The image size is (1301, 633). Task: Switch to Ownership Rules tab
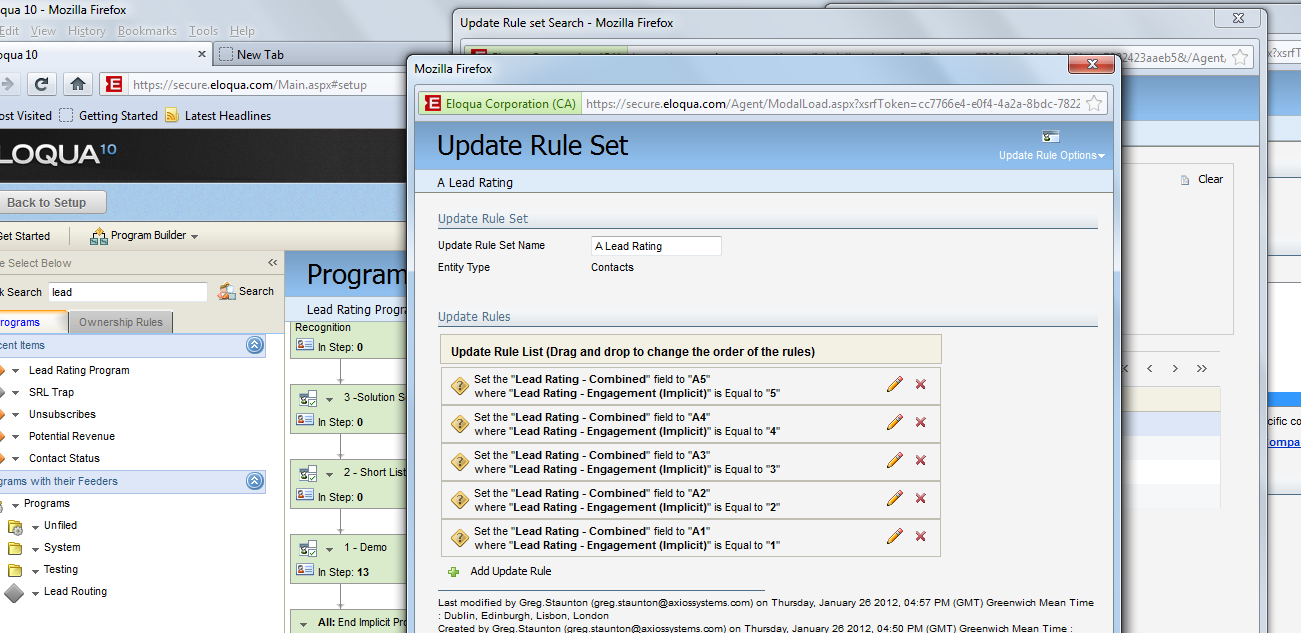click(121, 322)
